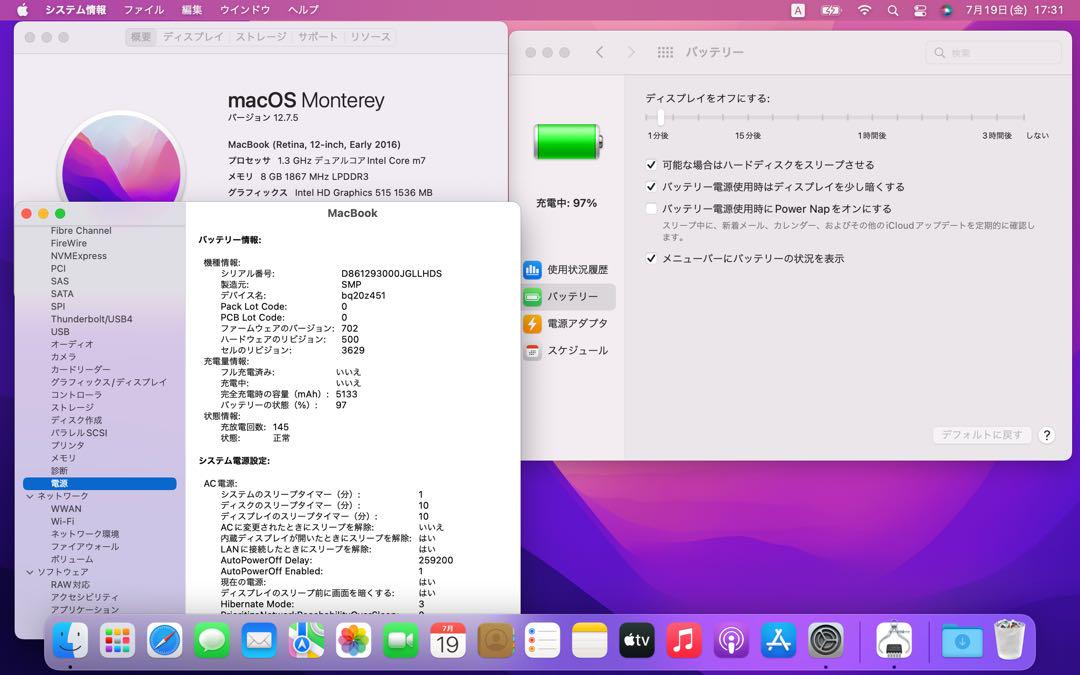
Task: Collapse ネットワーク section in sidebar
Action: point(30,496)
